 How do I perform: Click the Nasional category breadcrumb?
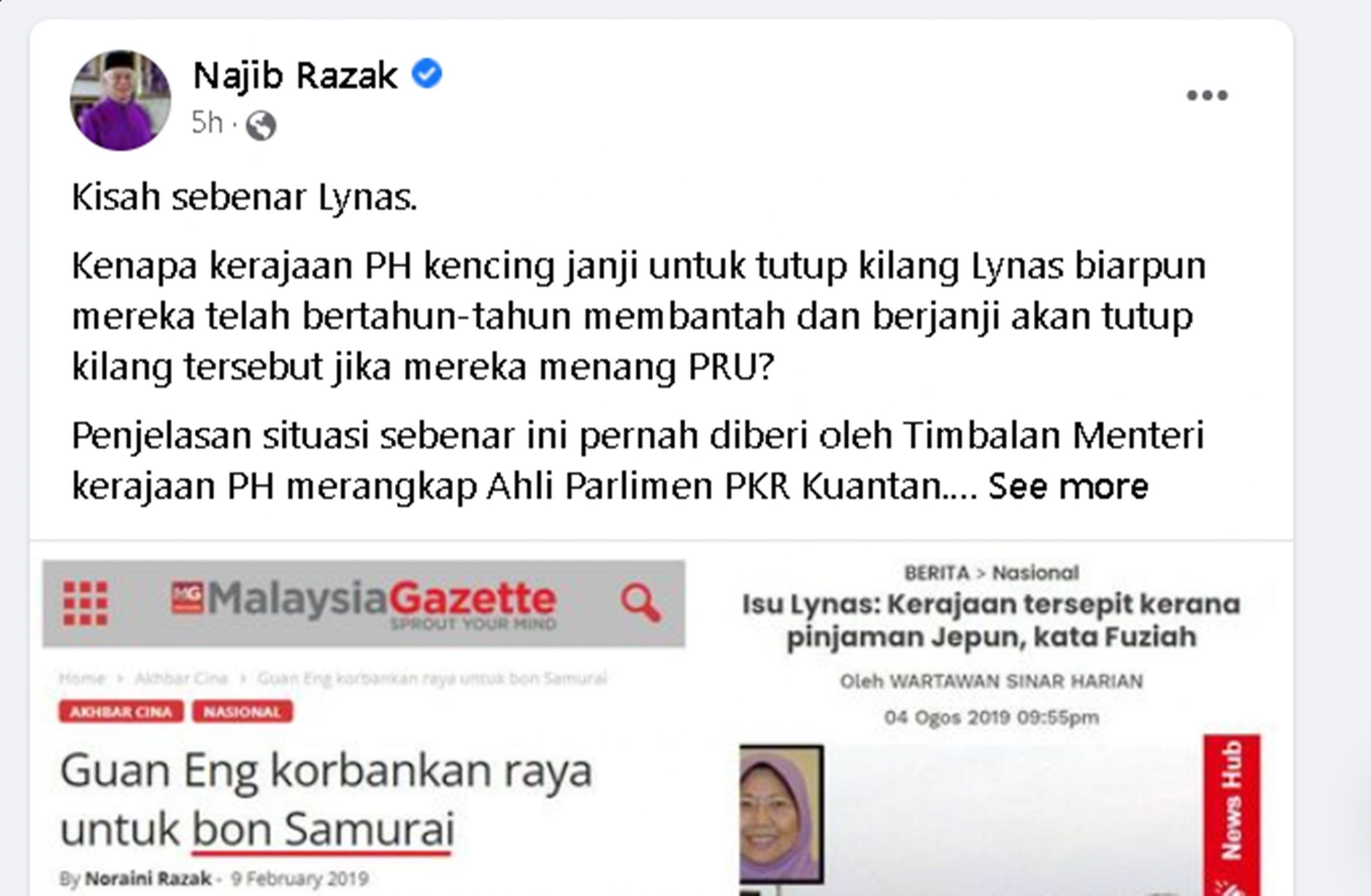(x=1035, y=573)
